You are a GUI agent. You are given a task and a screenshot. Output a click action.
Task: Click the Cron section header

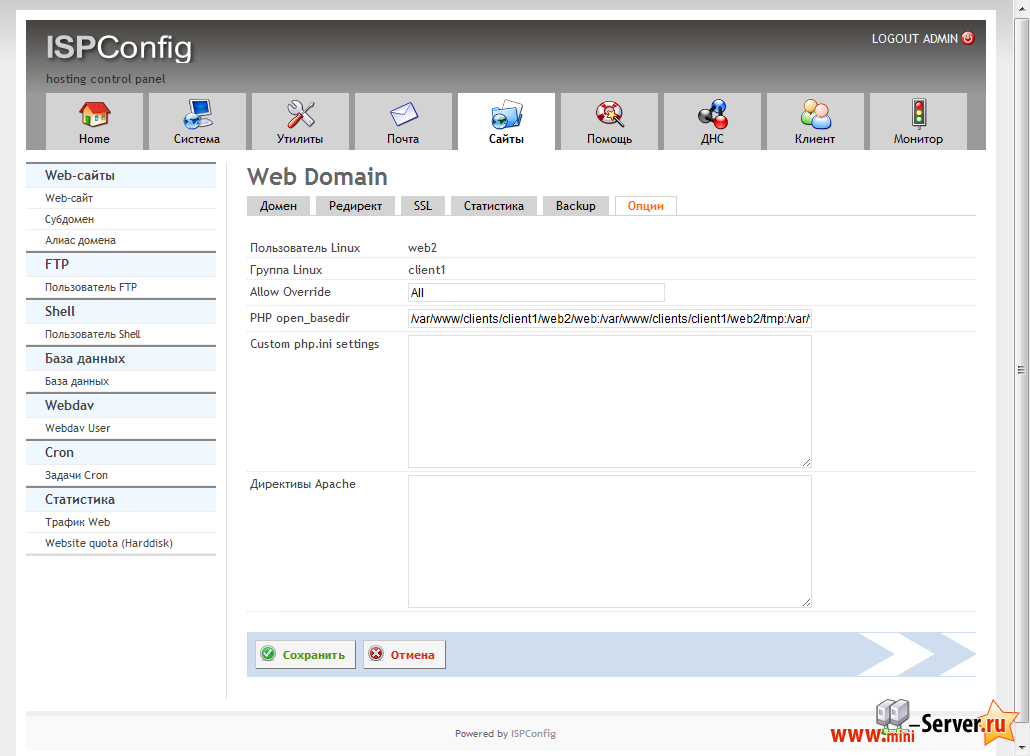[121, 453]
